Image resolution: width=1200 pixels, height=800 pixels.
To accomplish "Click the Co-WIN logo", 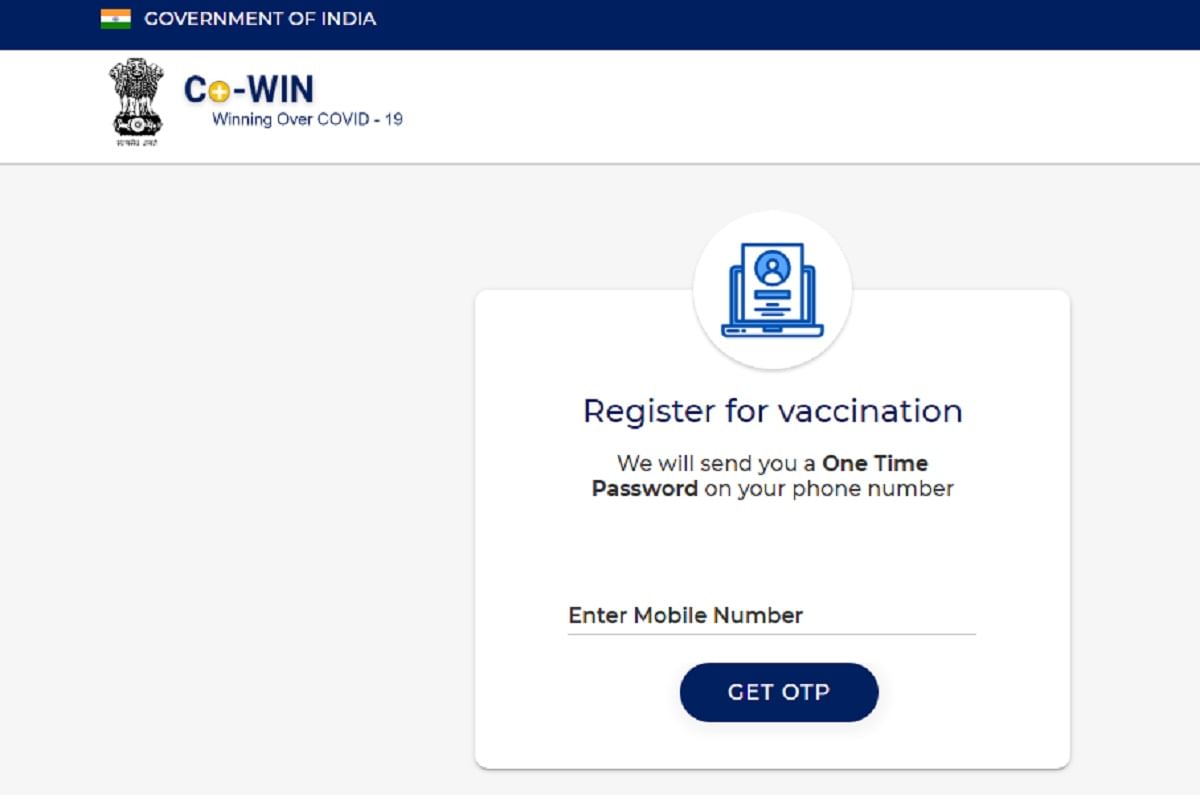I will coord(248,89).
